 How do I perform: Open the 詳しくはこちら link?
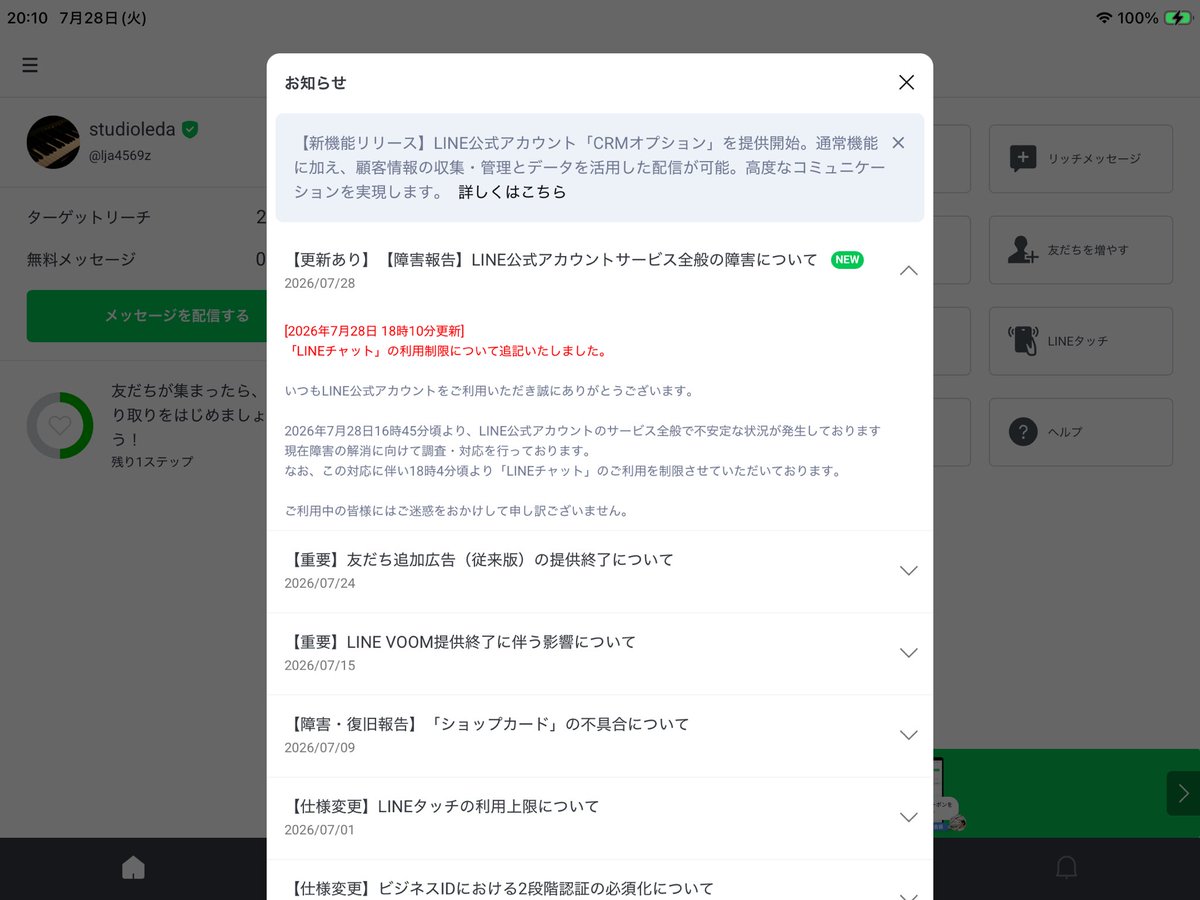[x=512, y=192]
